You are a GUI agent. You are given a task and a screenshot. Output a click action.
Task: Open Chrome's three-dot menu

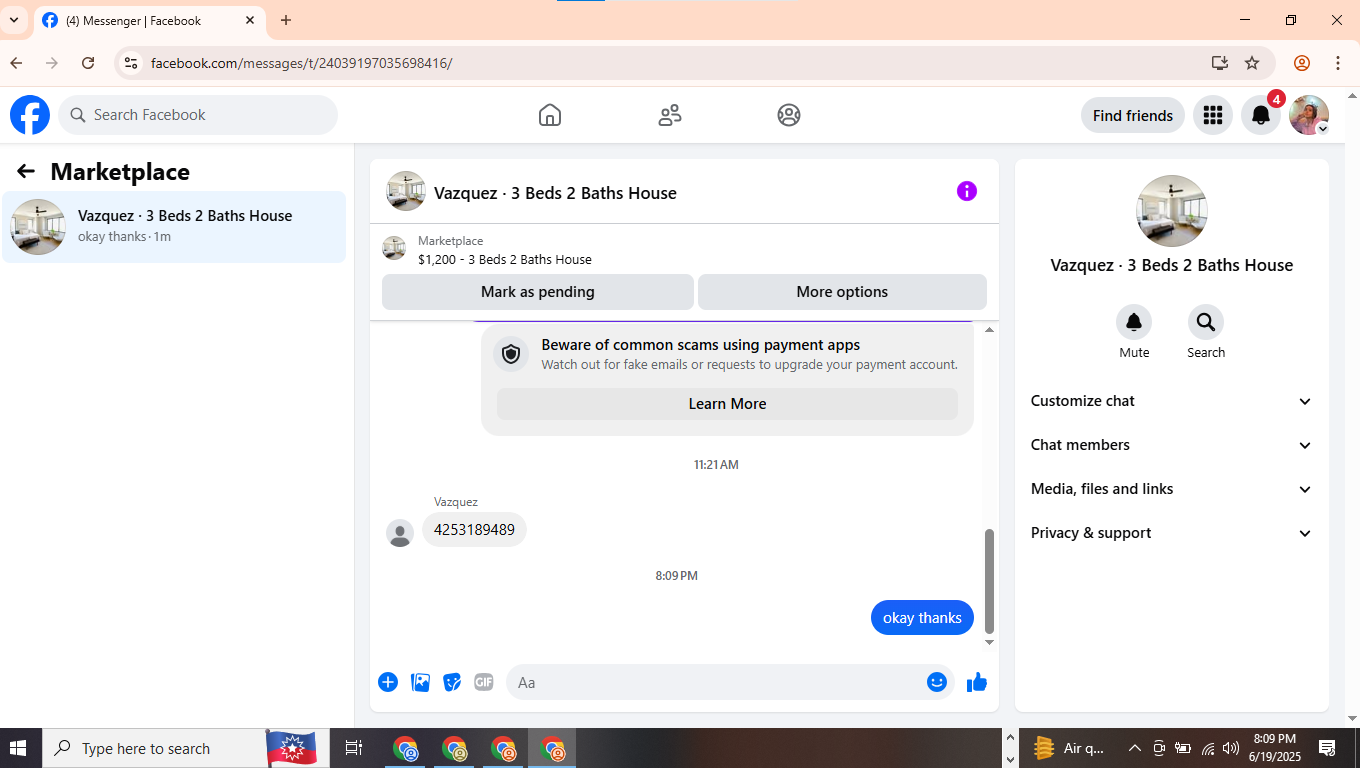pyautogui.click(x=1338, y=63)
